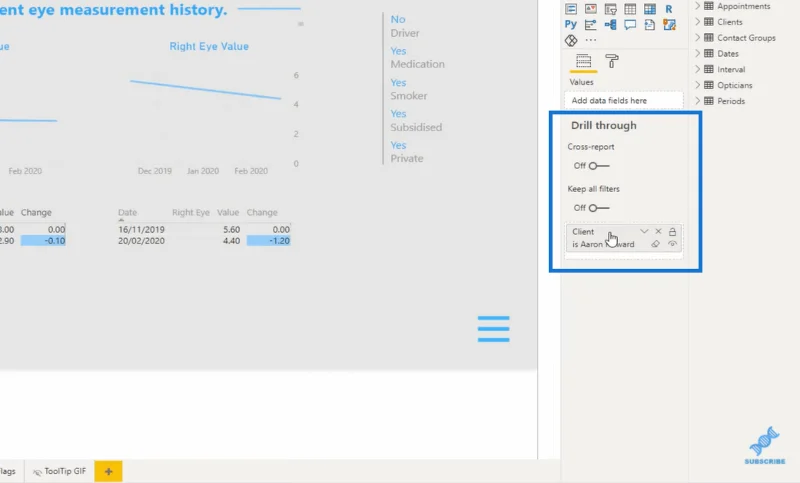Viewport: 800px width, 483px height.
Task: Click the Subsidised card label
Action: tap(416, 128)
